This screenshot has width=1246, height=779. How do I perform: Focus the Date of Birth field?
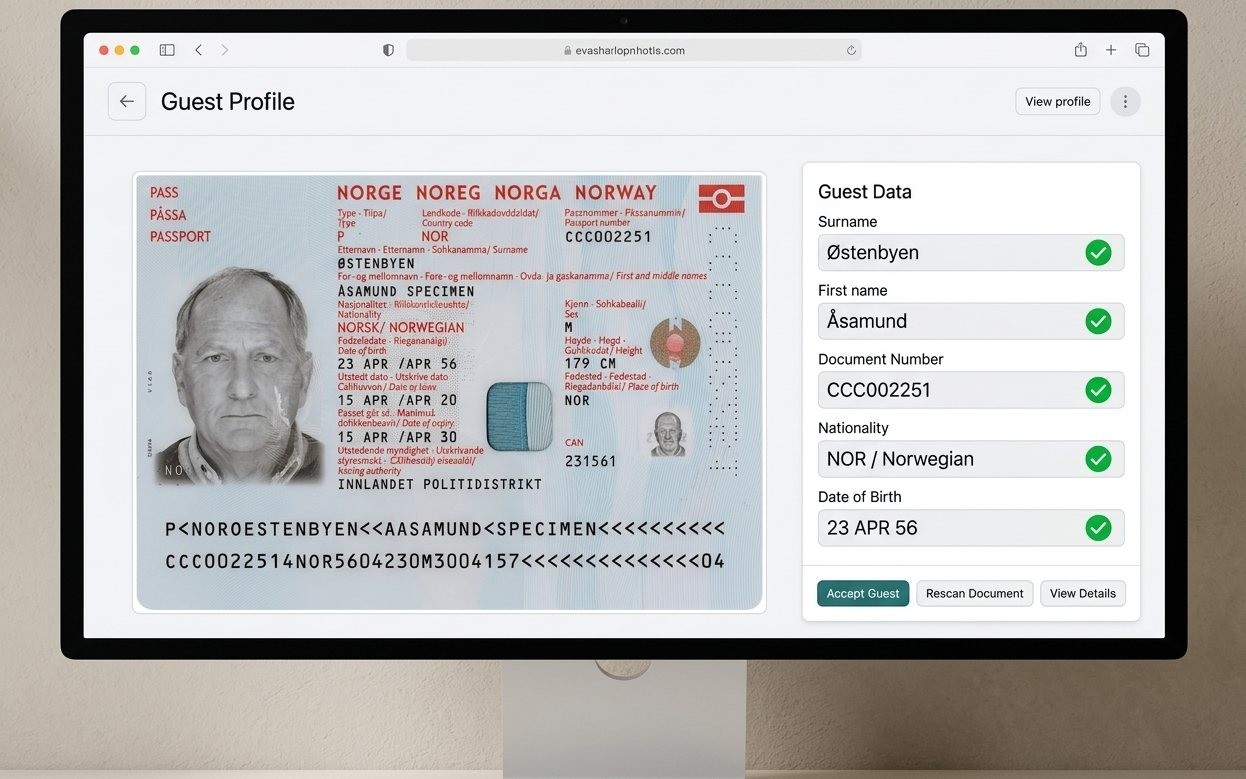(x=971, y=528)
